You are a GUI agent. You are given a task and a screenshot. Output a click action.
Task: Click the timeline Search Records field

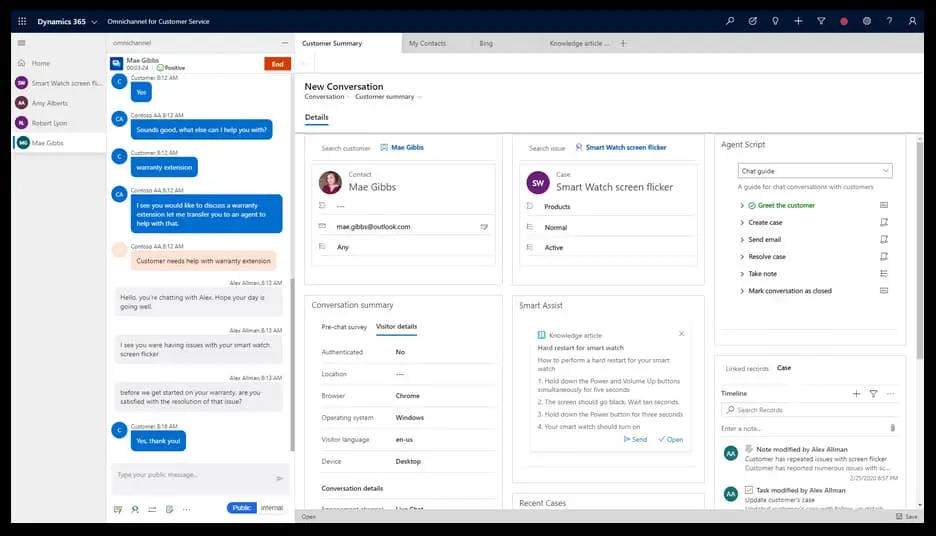point(809,410)
